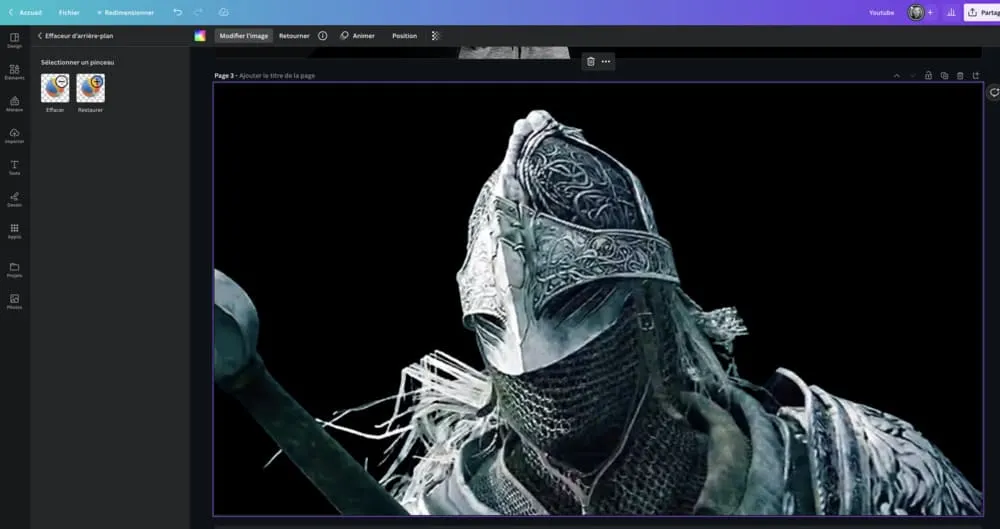Delete Page 3 with header trash icon
Image resolution: width=1000 pixels, height=529 pixels.
tap(960, 75)
